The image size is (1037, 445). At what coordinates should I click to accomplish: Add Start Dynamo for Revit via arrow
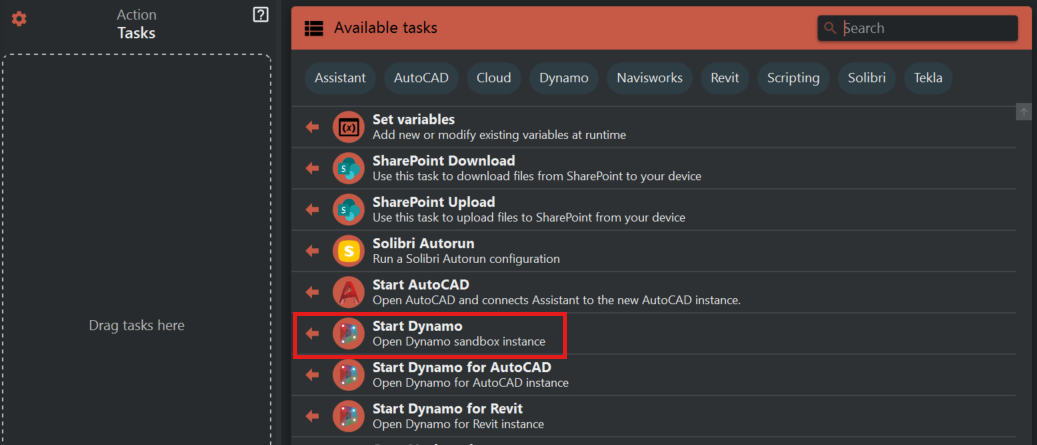coord(312,416)
